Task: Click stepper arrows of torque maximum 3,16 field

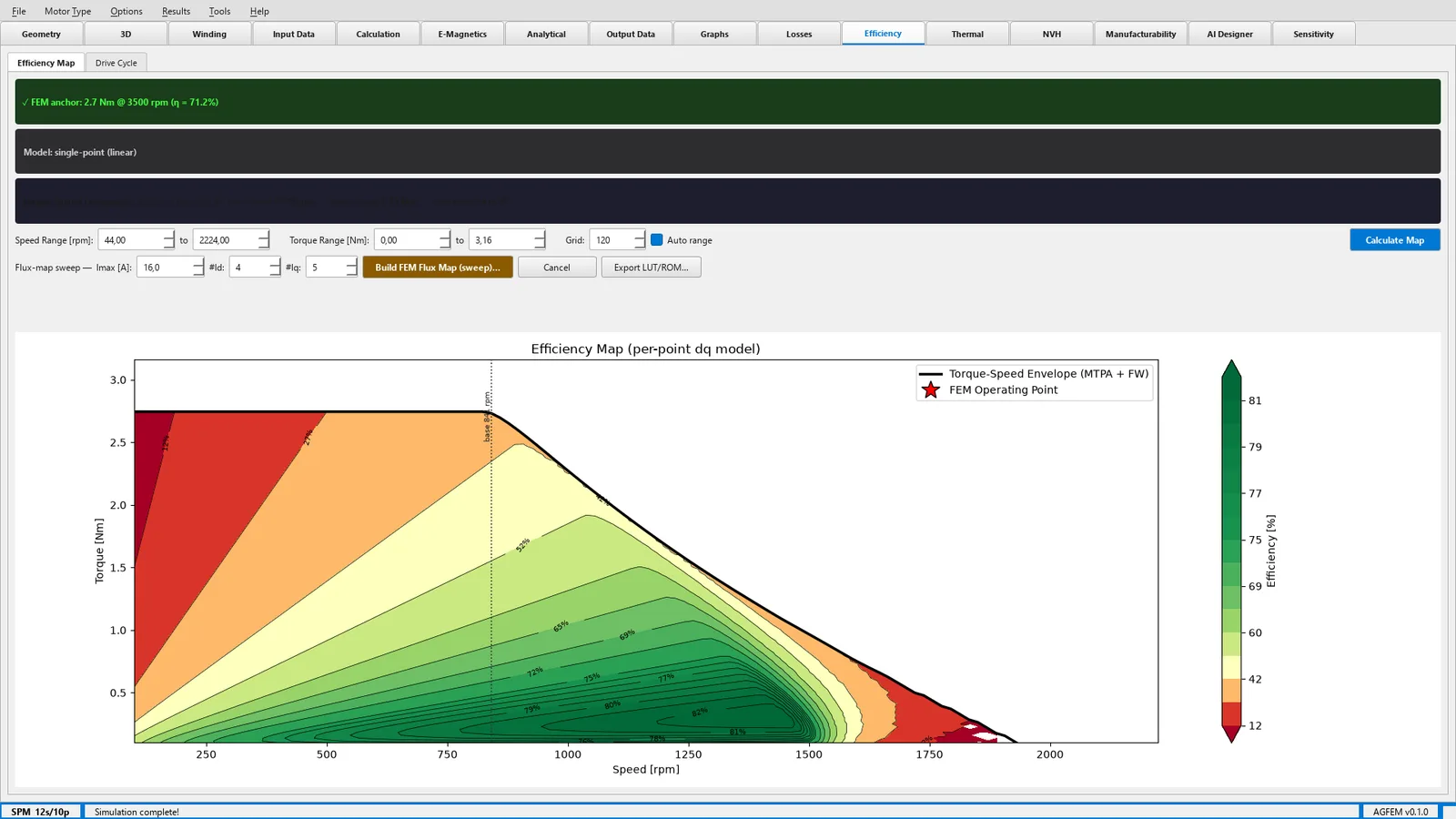Action: (x=540, y=240)
